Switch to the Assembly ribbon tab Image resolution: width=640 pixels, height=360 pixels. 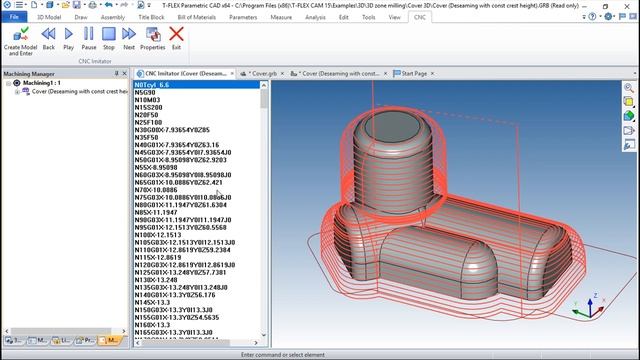pyautogui.click(x=113, y=17)
